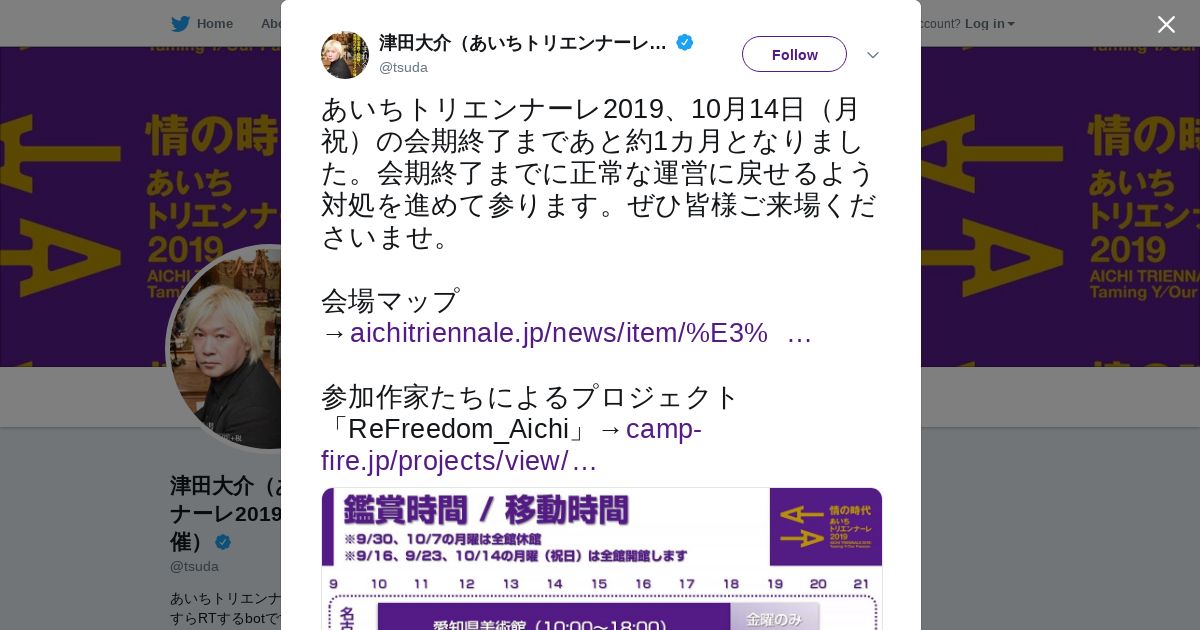Click the verified badge in the tweet header
Screen dimensions: 1200x630
684,42
